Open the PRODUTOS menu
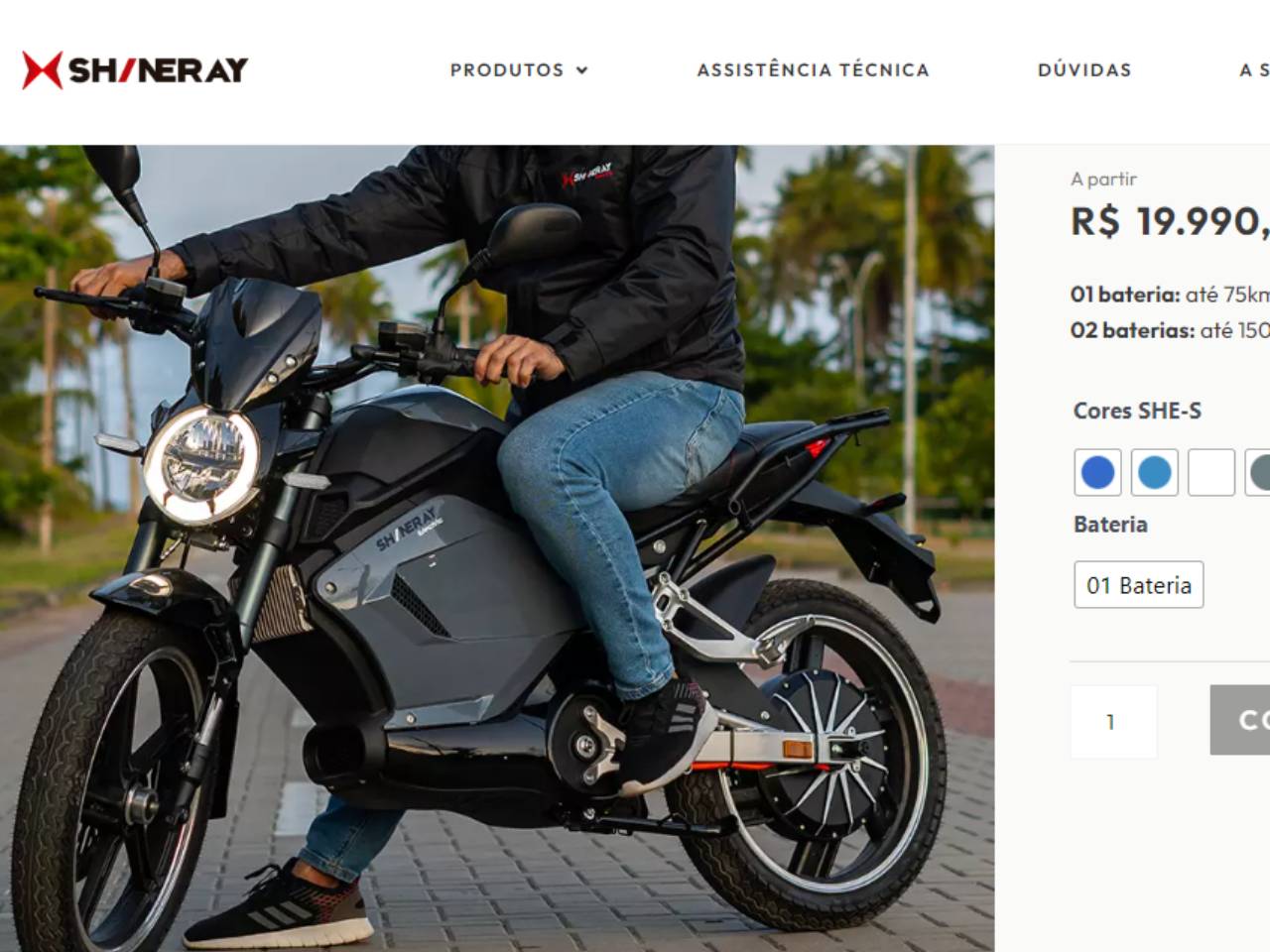 pyautogui.click(x=507, y=69)
